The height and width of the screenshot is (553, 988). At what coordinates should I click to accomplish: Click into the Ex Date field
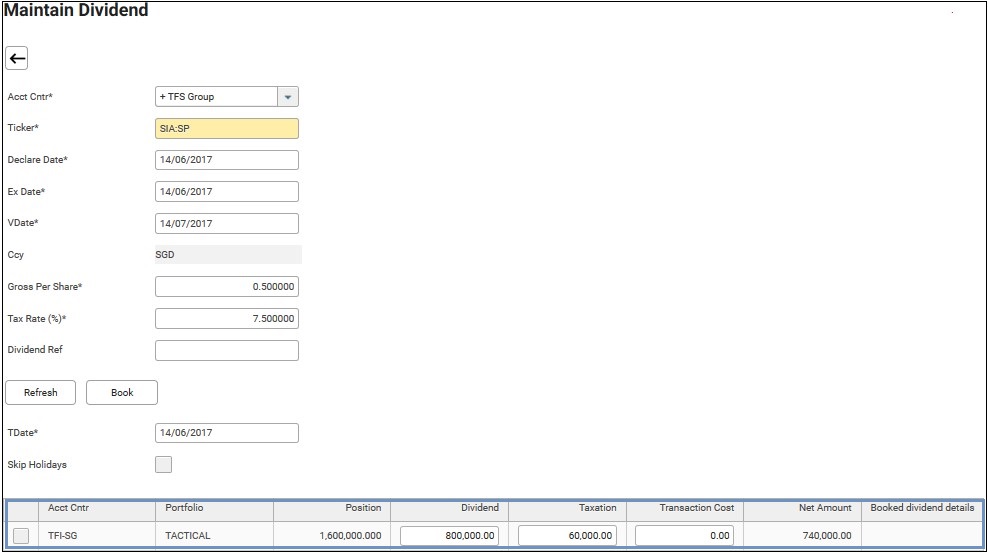coord(227,192)
